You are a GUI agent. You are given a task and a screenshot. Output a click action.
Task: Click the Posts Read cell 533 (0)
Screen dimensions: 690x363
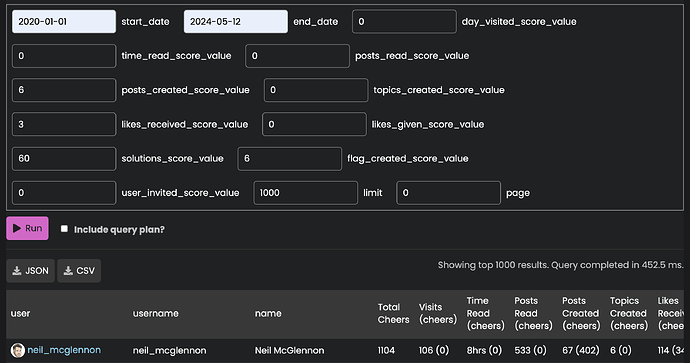tap(530, 351)
